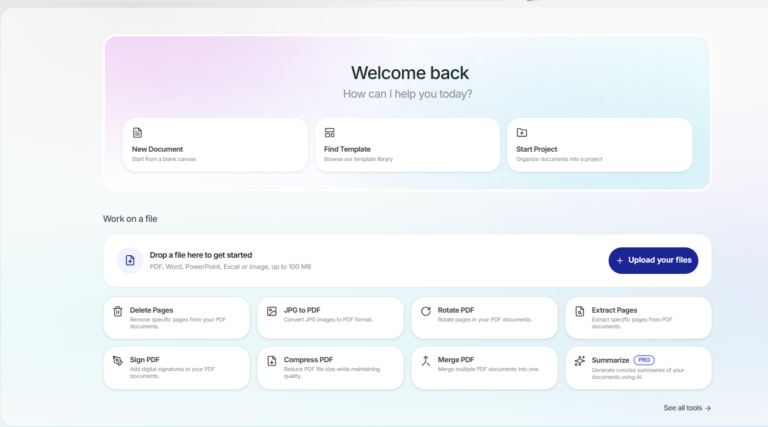Click 'Drop a file here to get started'
The width and height of the screenshot is (768, 427).
(x=201, y=255)
